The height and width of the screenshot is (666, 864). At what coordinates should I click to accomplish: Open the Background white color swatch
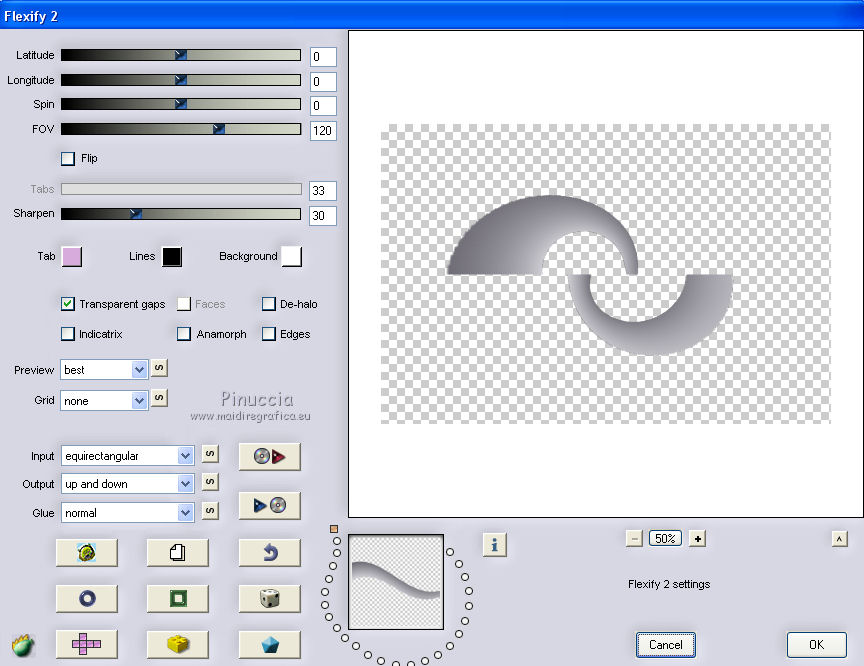291,257
